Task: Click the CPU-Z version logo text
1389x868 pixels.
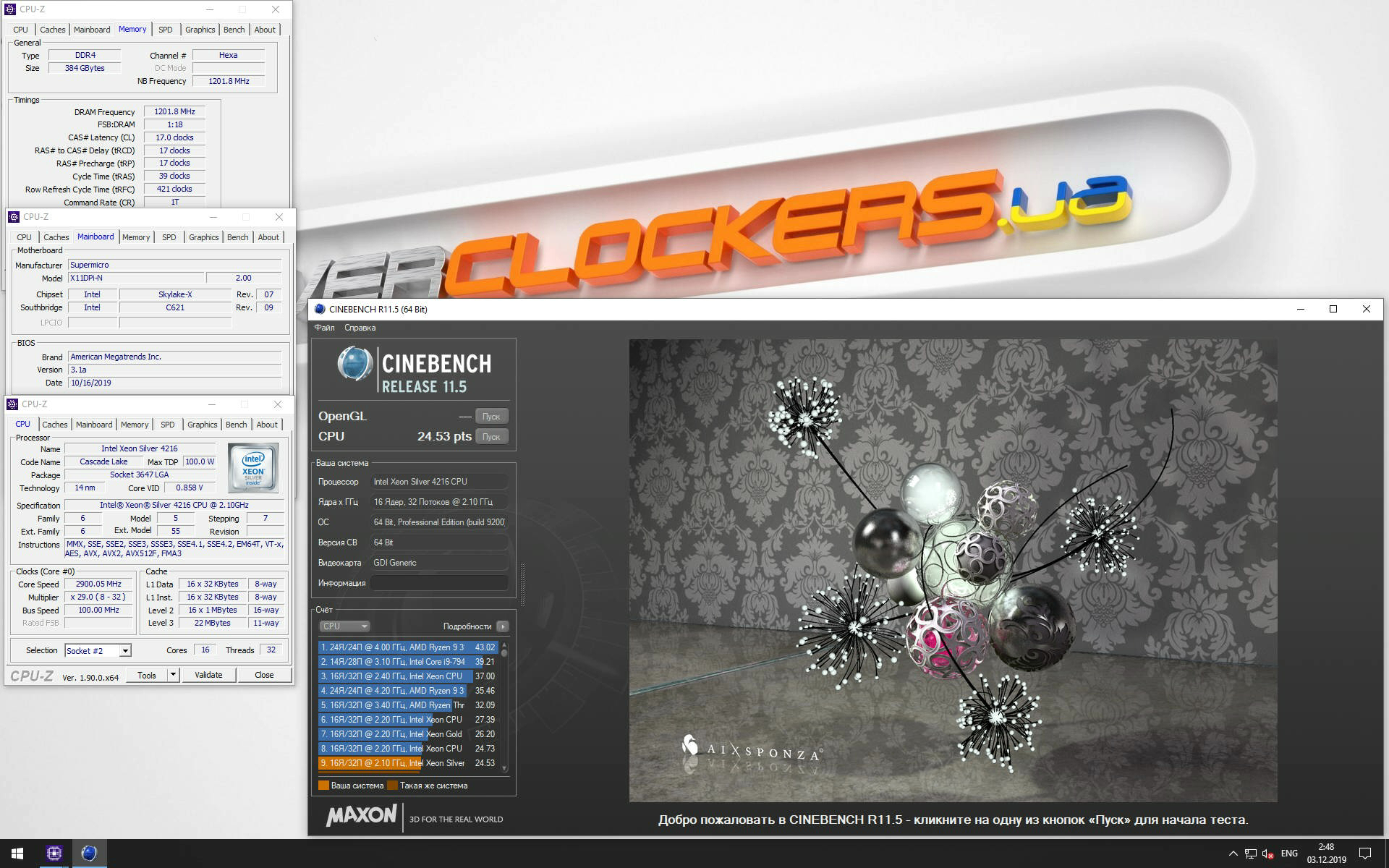Action: click(31, 676)
